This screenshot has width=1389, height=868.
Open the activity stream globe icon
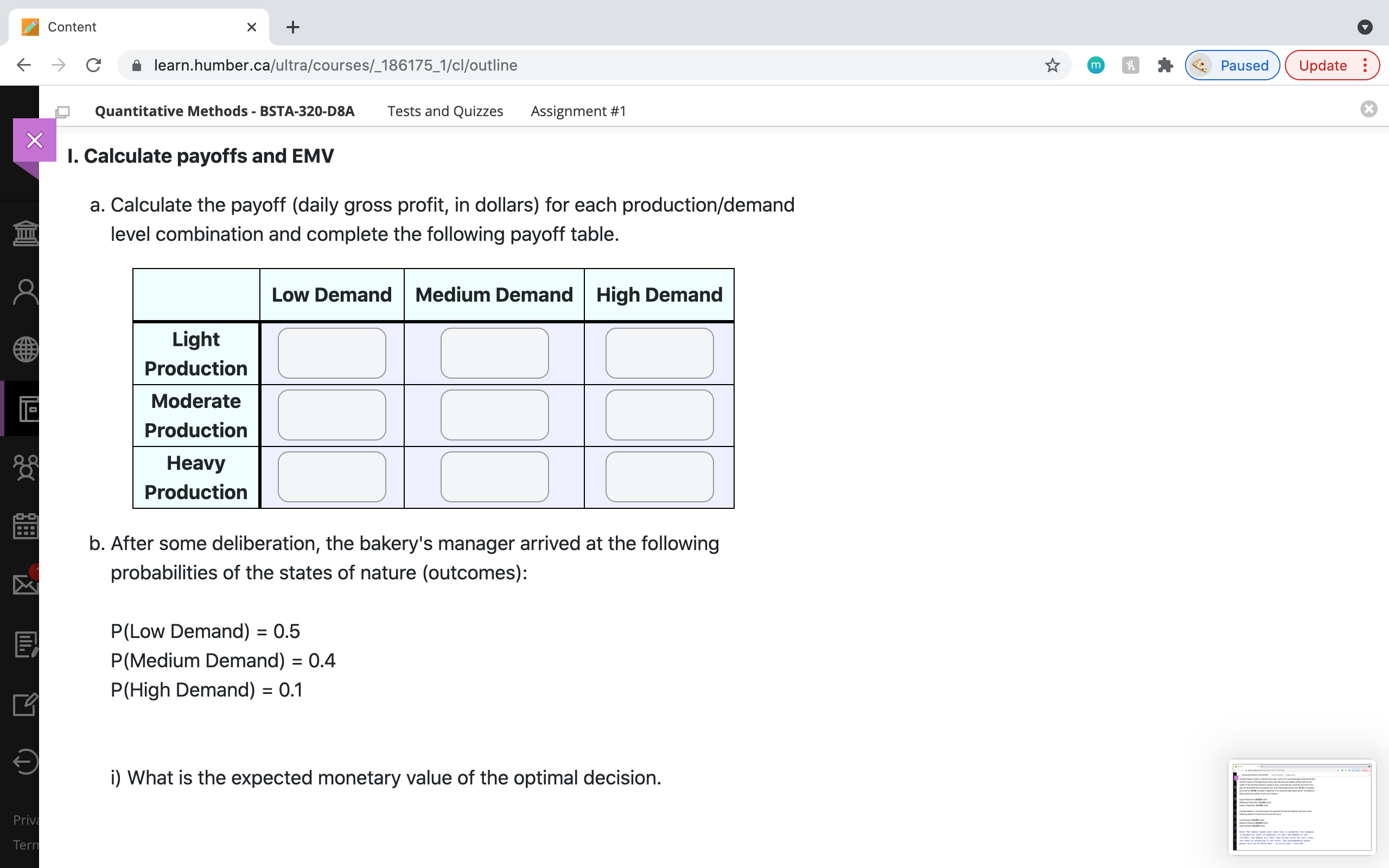coord(26,349)
